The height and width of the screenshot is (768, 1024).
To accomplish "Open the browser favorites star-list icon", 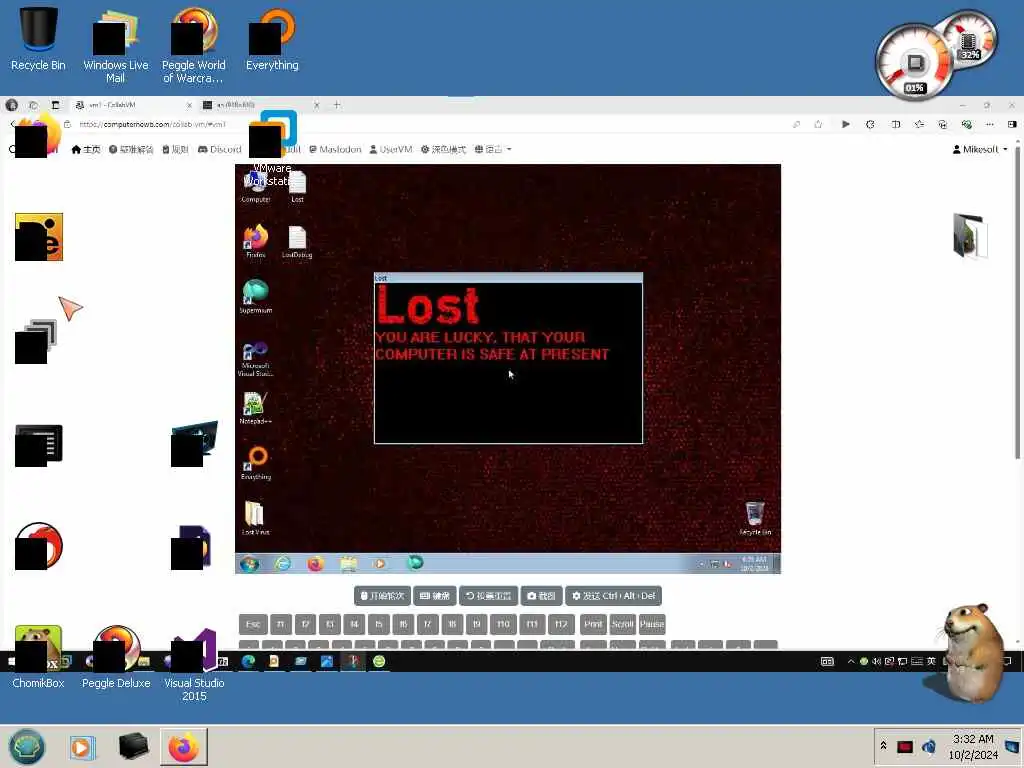I will point(920,124).
